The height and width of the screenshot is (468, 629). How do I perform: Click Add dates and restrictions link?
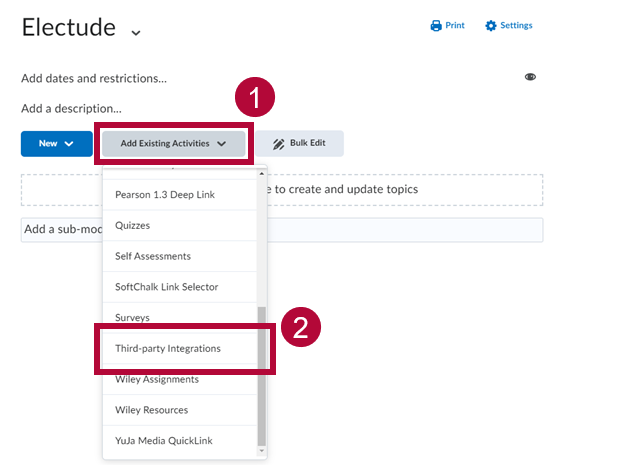(x=94, y=78)
